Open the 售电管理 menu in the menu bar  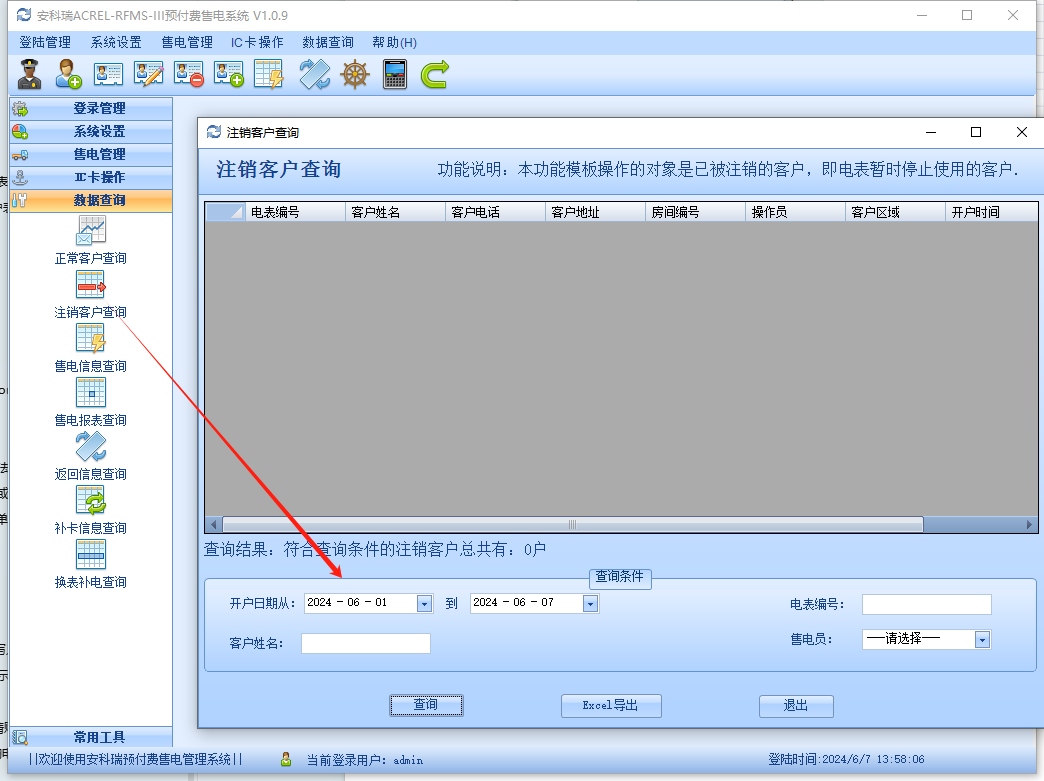(187, 42)
